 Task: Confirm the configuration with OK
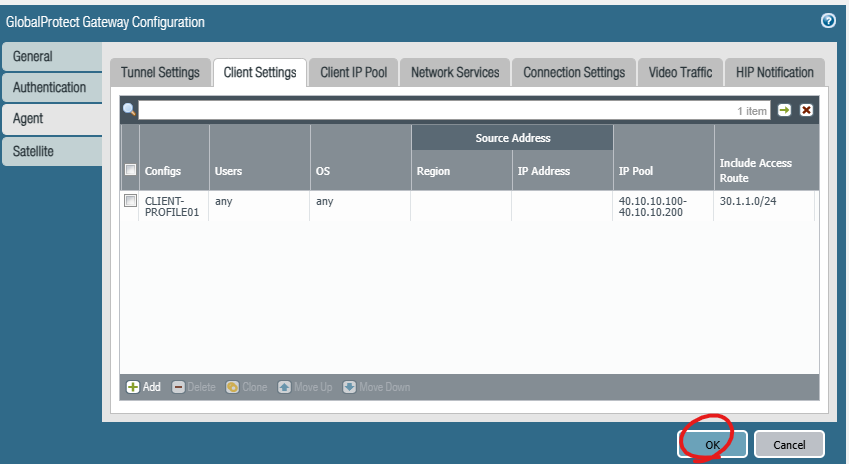click(x=712, y=445)
